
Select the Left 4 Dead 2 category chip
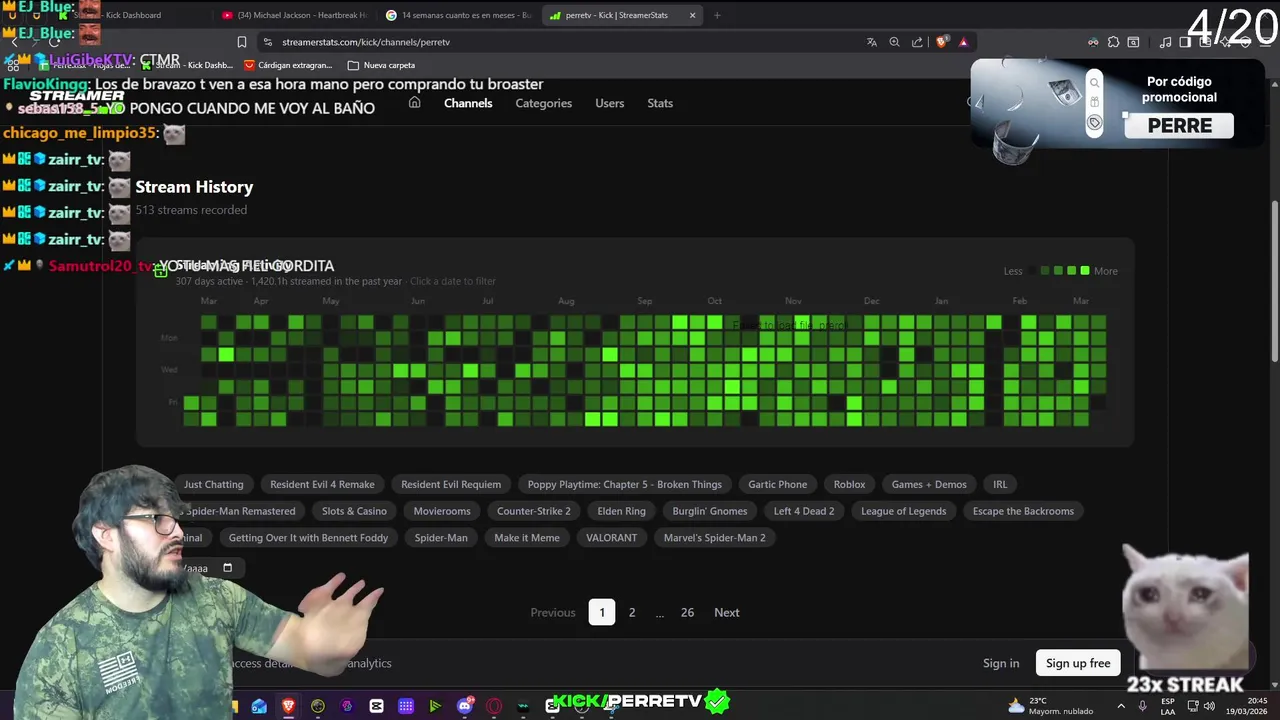coord(804,511)
